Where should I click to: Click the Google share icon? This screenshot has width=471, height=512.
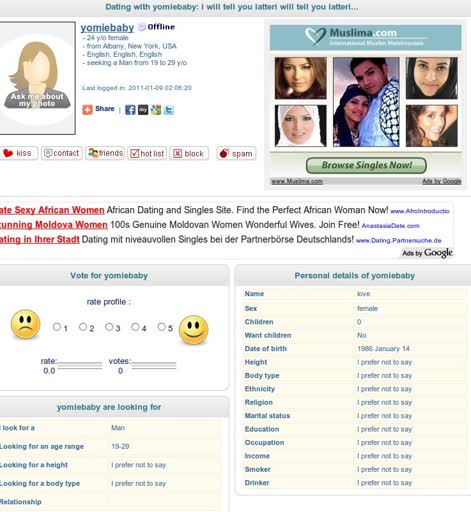(156, 110)
